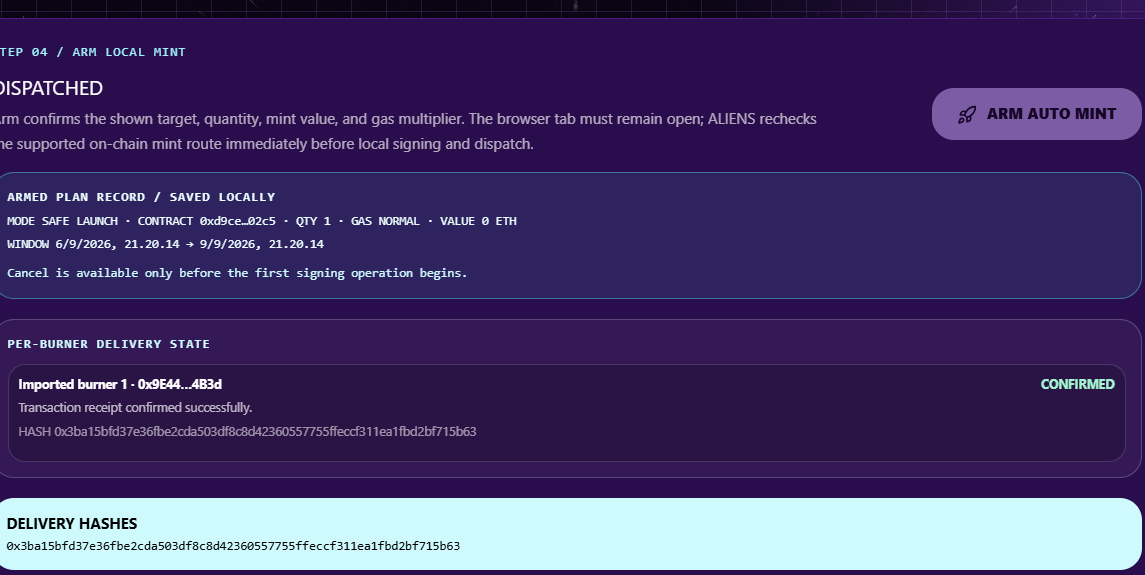The image size is (1145, 575).
Task: Click the rocket icon in ARM AUTO MINT
Action: click(x=967, y=115)
